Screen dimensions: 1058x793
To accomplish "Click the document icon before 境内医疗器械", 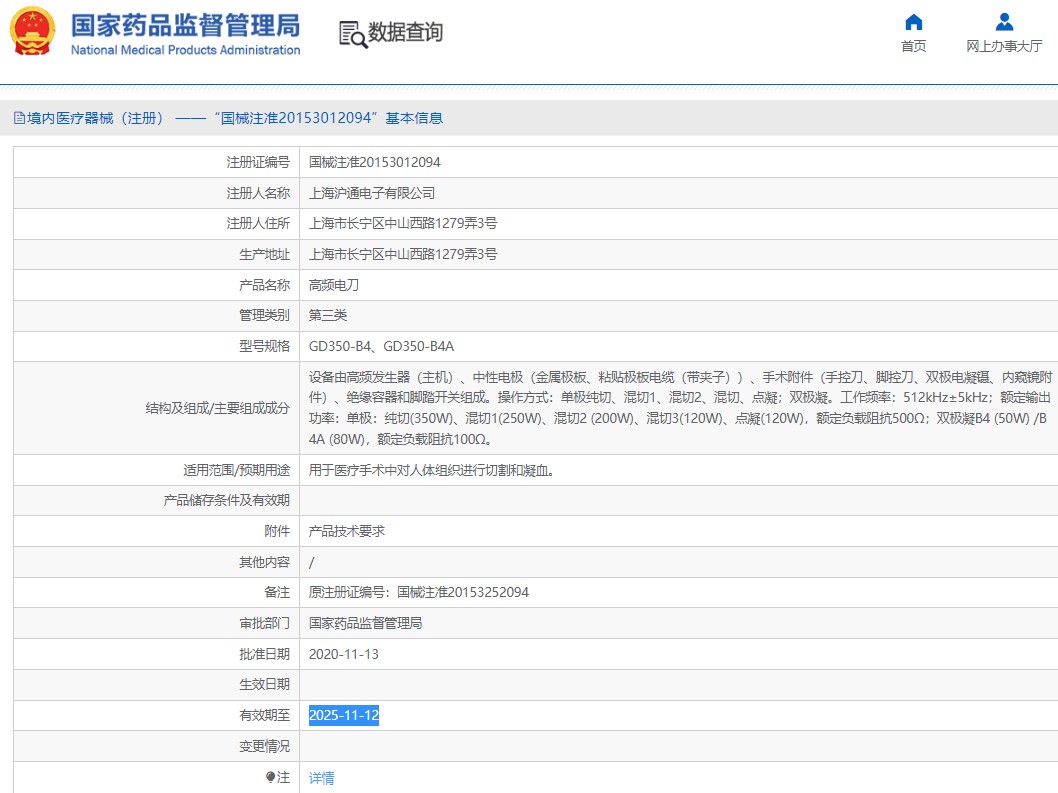I will (x=19, y=118).
